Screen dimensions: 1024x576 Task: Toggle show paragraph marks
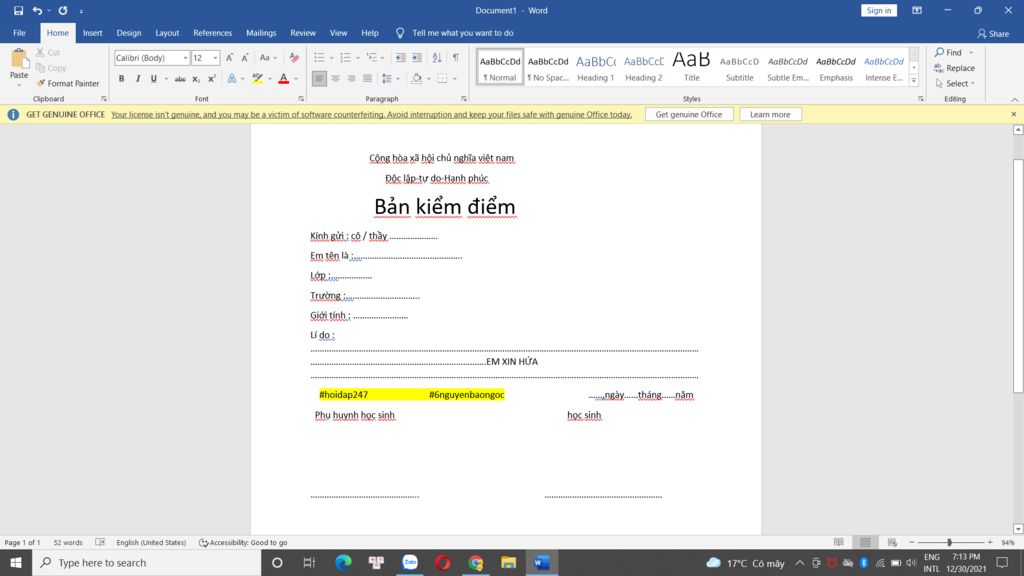pos(456,58)
